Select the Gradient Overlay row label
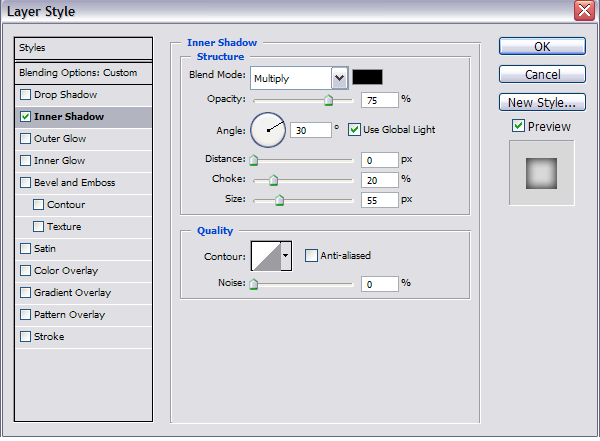The image size is (600, 441). click(72, 293)
